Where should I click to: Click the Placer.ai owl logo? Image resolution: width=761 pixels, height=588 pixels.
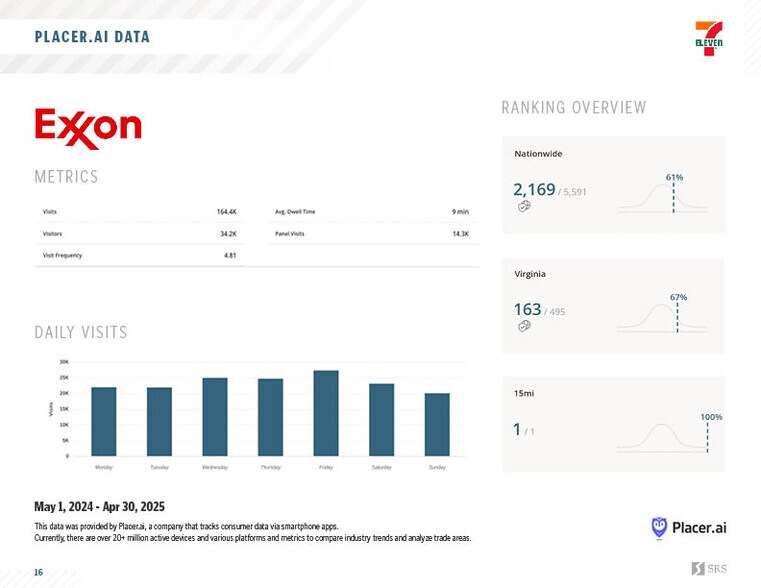coord(659,527)
